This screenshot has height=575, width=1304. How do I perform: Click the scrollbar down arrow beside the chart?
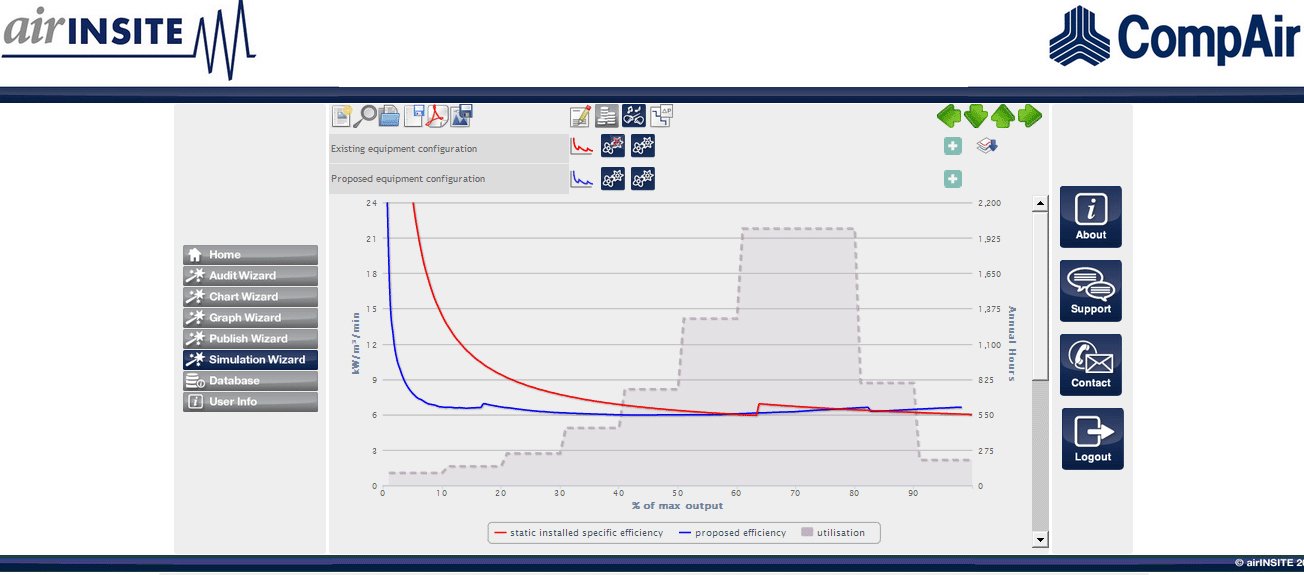(1041, 540)
